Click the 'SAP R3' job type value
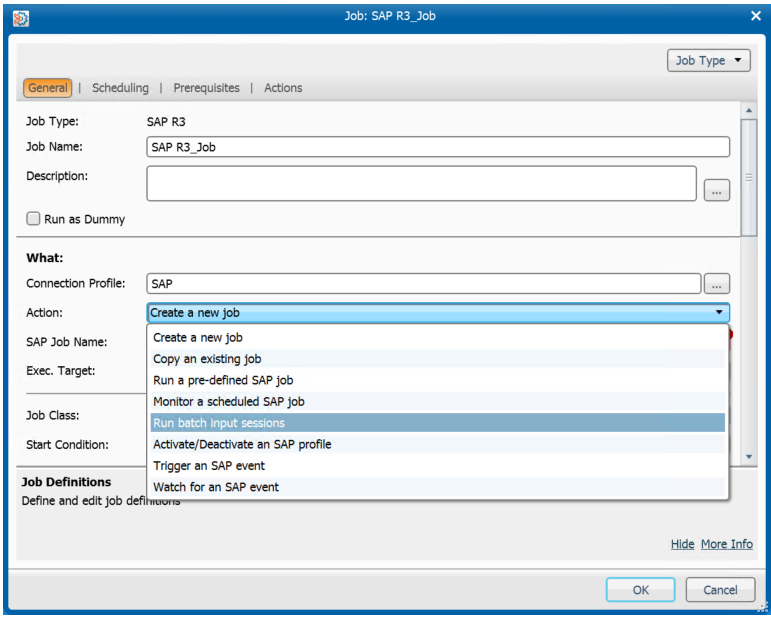The image size is (771, 618). [166, 122]
